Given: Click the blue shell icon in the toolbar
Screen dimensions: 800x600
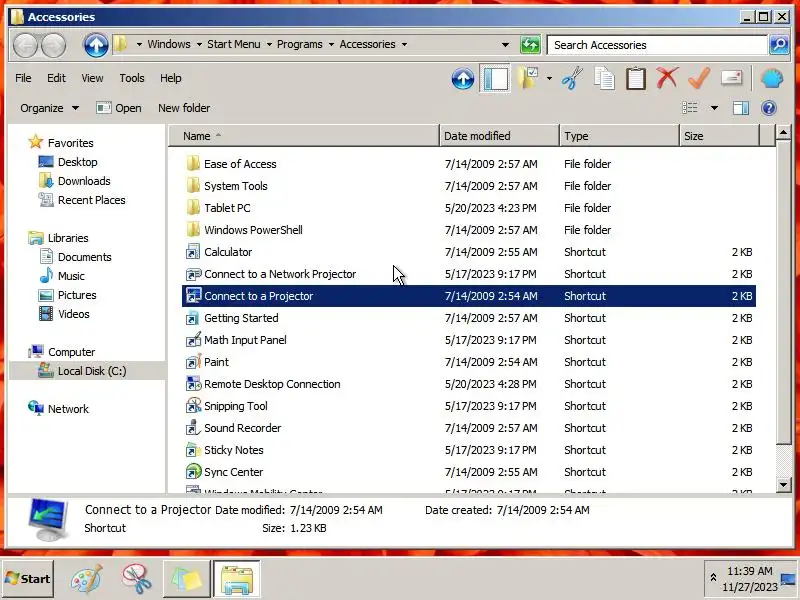Looking at the screenshot, I should tap(771, 79).
